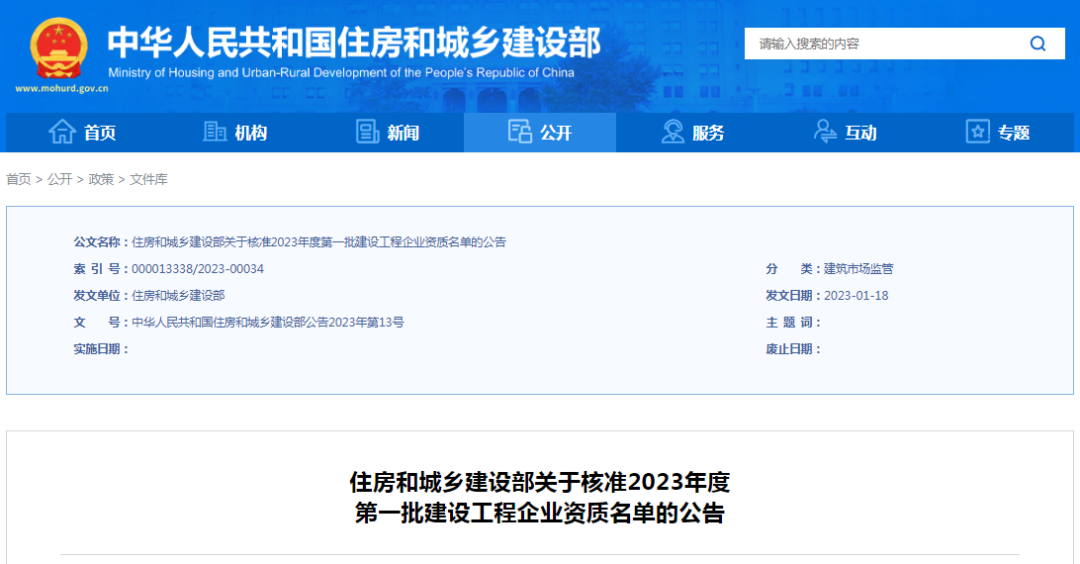Click the document icon beside 公开
Image resolution: width=1080 pixels, height=564 pixels.
(520, 131)
